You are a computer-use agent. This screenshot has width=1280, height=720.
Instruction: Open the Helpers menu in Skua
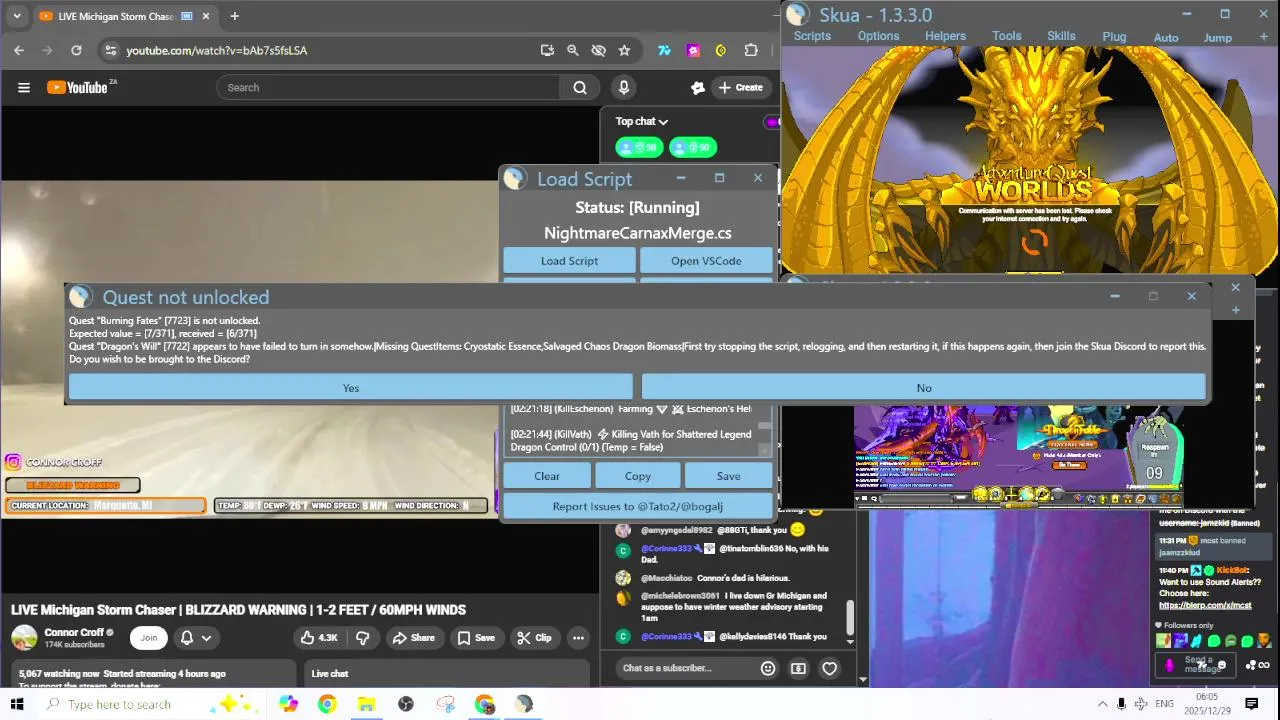945,36
